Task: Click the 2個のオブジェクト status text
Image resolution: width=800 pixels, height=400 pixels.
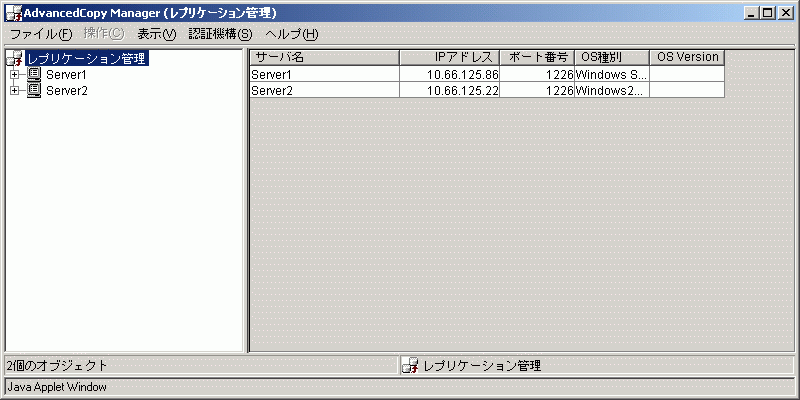Action: click(57, 365)
